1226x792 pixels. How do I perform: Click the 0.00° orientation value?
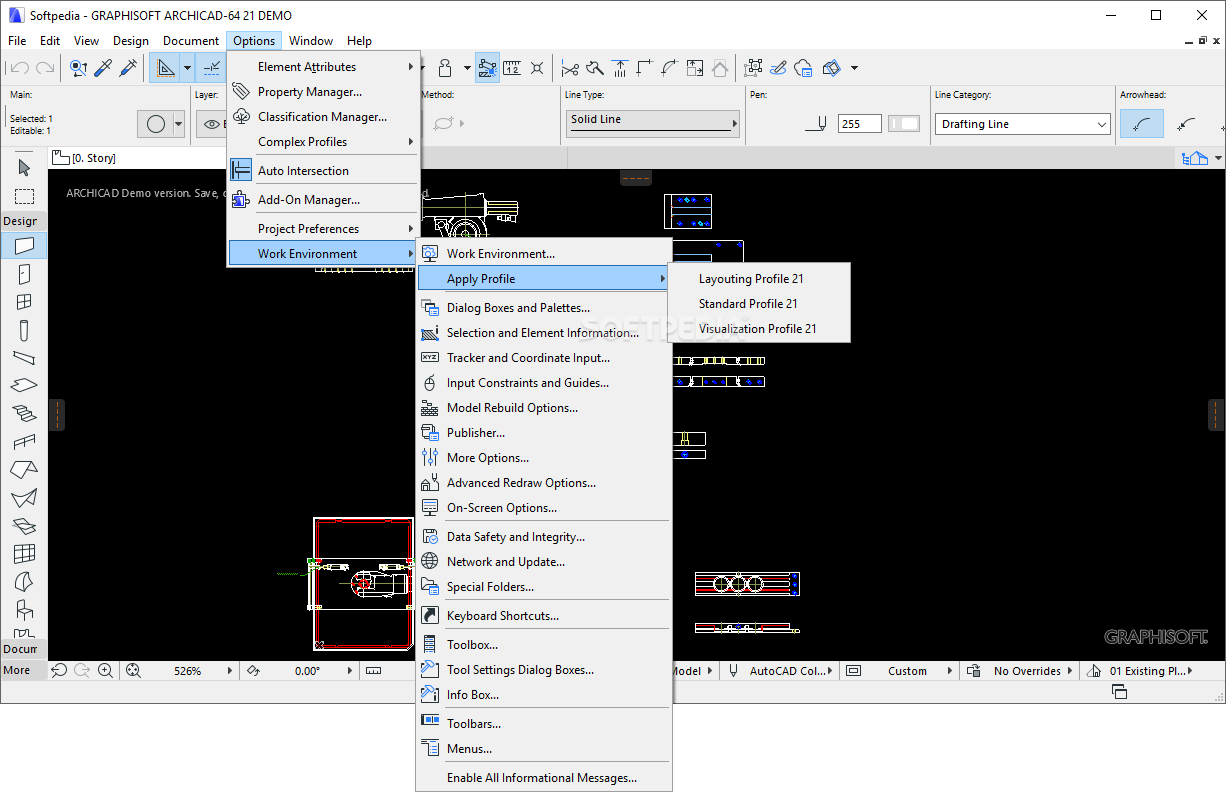pos(307,671)
